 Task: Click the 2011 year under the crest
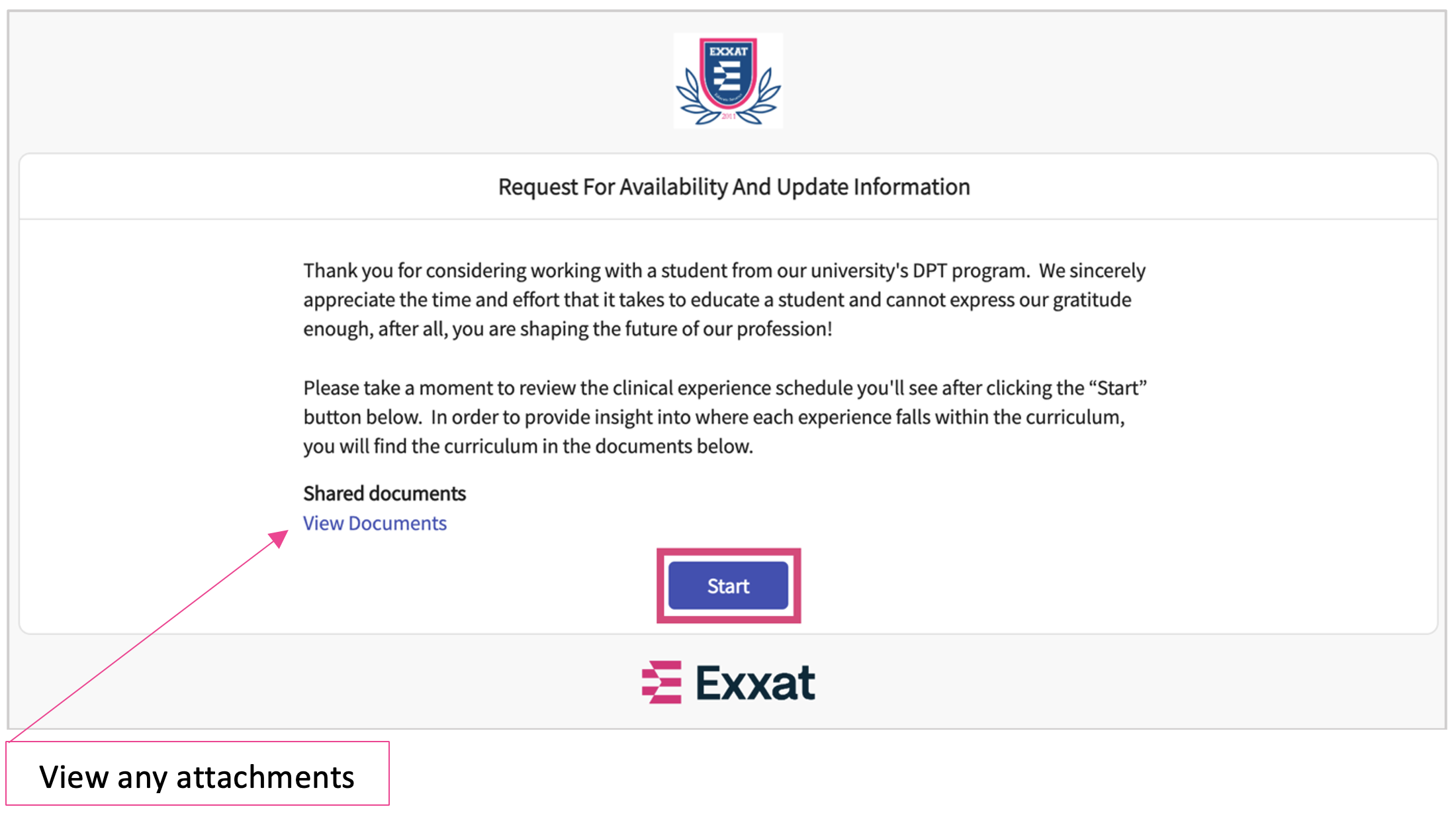tap(728, 116)
